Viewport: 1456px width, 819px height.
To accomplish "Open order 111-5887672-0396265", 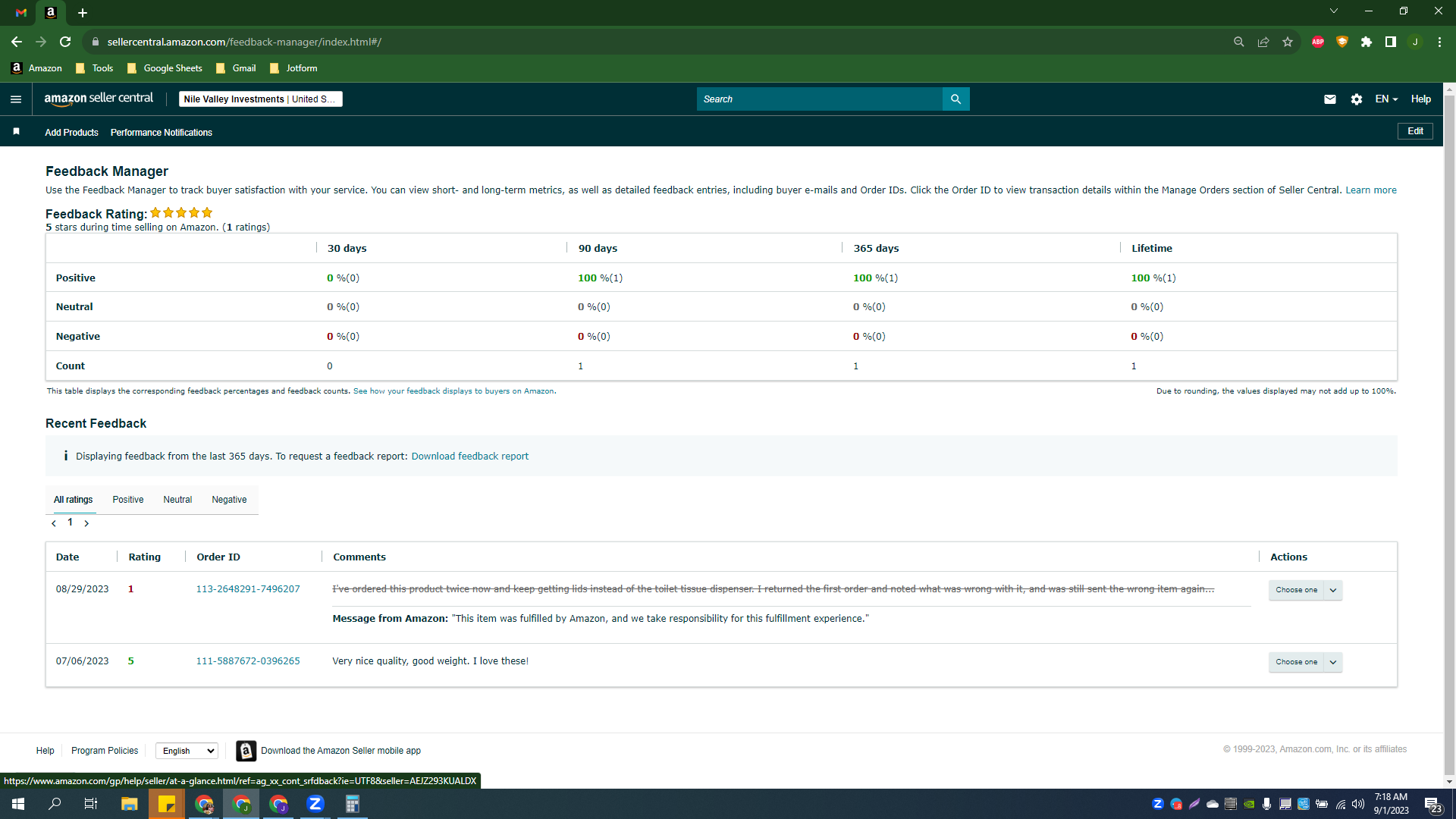I will pos(248,661).
